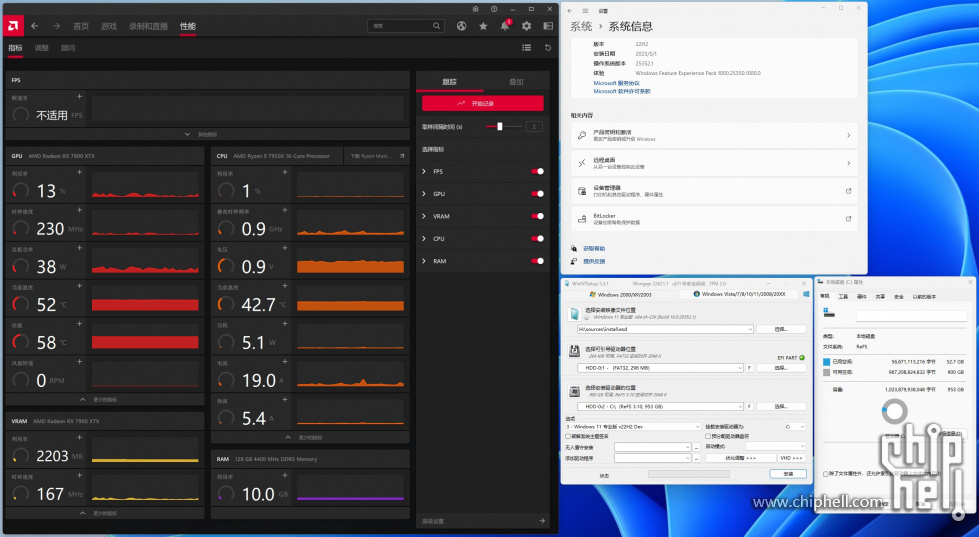Open hamburger menu in Settings window
Viewport: 979px width, 537px height.
tap(585, 11)
